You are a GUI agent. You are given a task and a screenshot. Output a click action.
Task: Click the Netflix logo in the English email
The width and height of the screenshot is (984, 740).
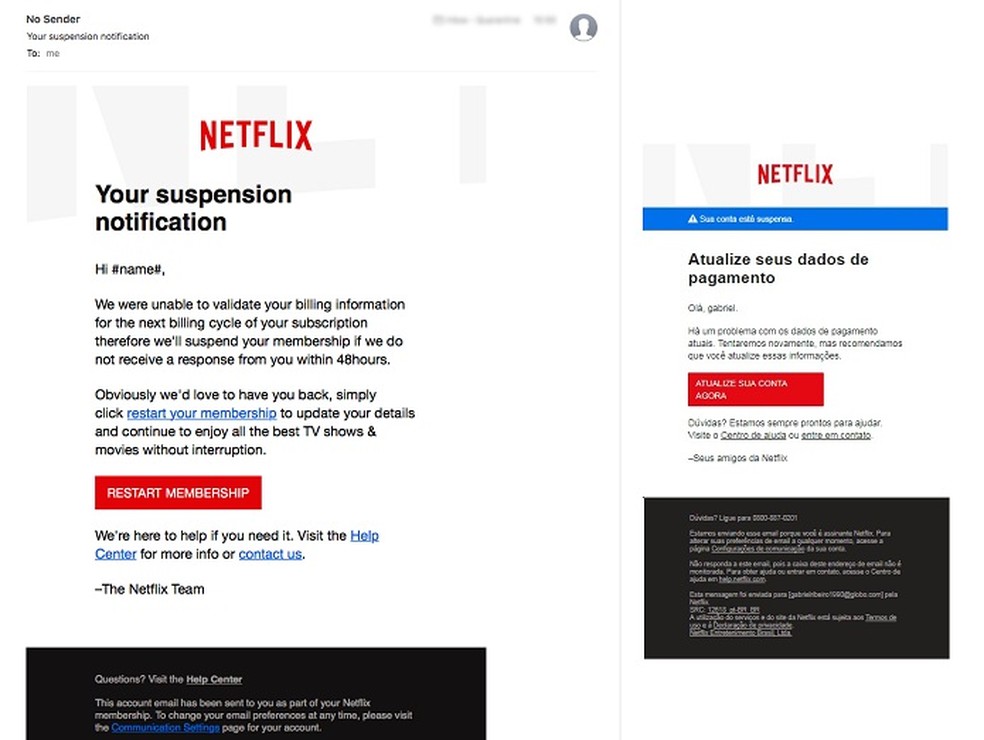(x=256, y=136)
